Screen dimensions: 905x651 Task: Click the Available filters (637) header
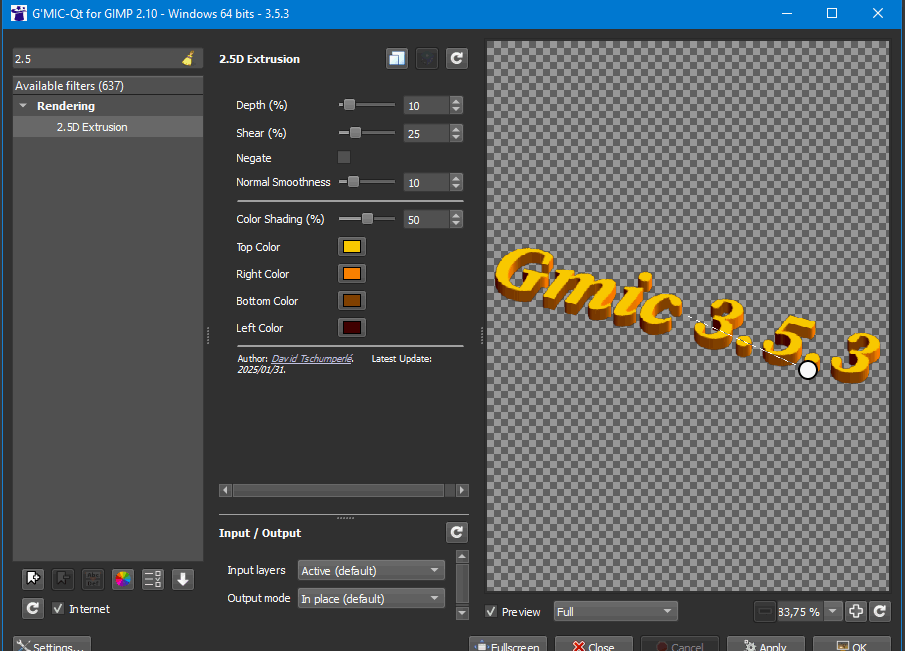pos(108,85)
